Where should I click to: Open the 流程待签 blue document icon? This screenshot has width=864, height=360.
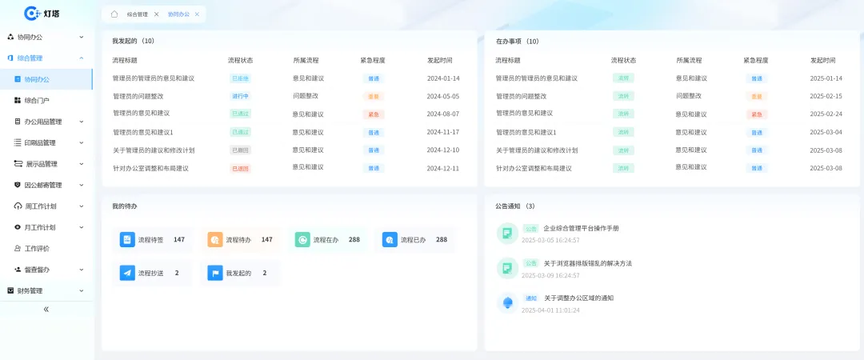click(x=127, y=239)
